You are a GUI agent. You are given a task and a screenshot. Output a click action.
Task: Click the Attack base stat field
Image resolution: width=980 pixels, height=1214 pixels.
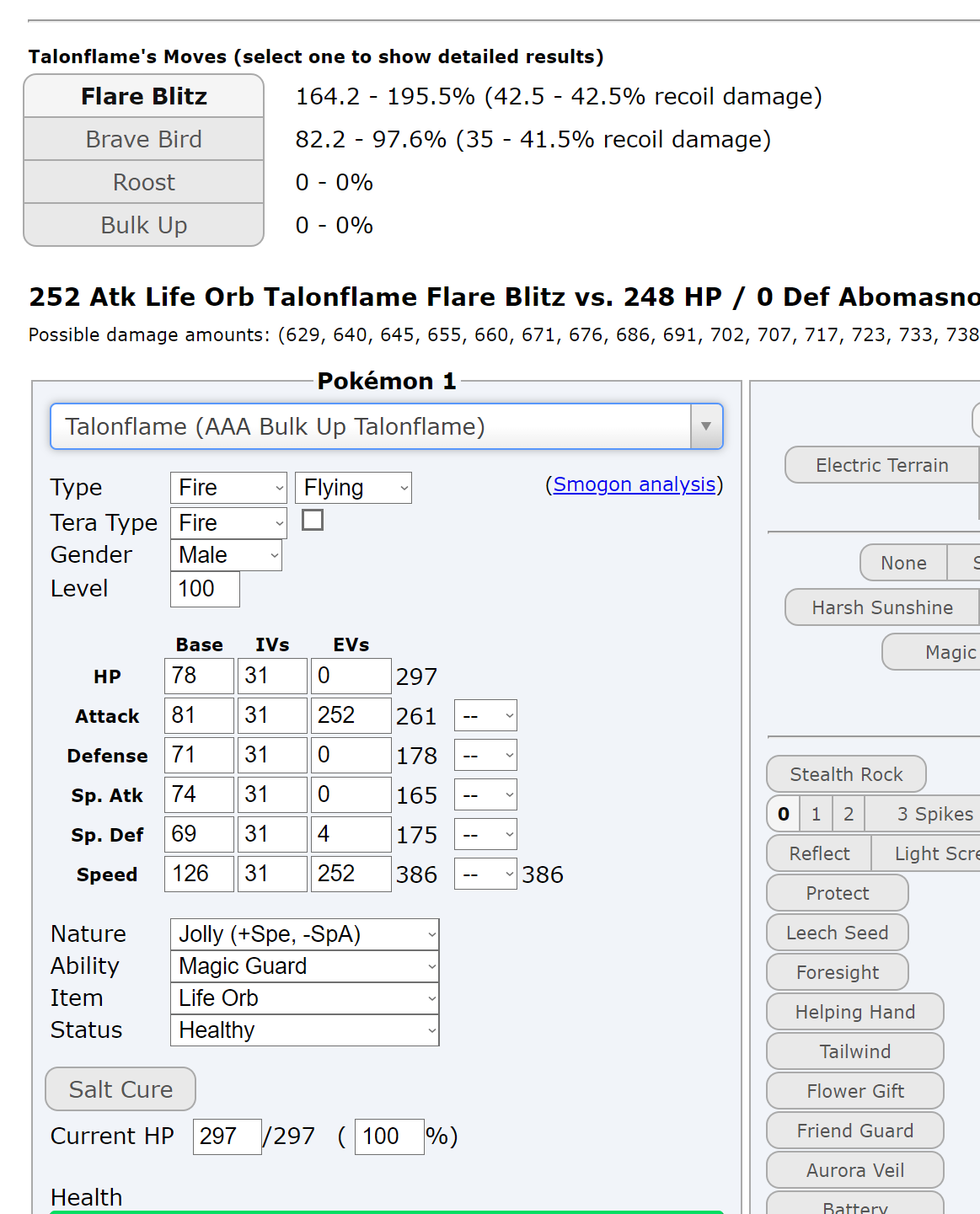(199, 715)
